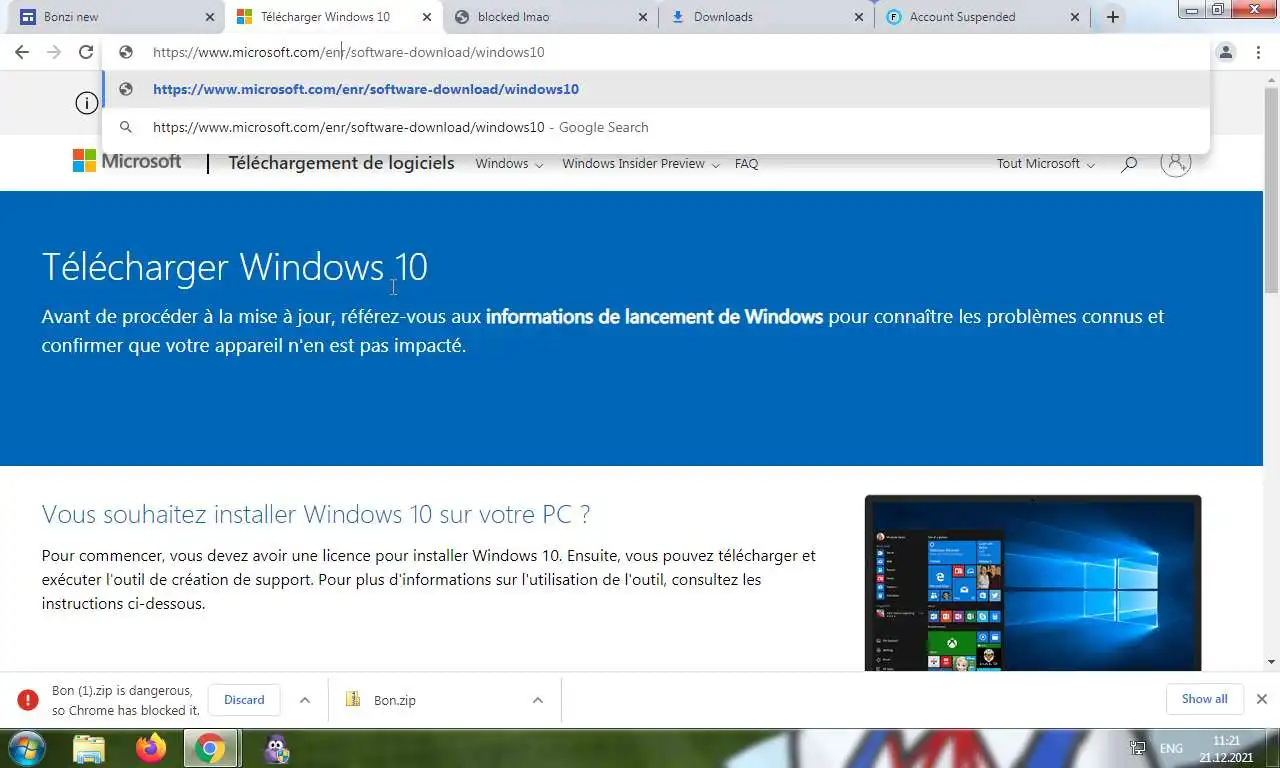Expand the Tout Microsoft menu
This screenshot has height=768, width=1280.
tap(1045, 164)
